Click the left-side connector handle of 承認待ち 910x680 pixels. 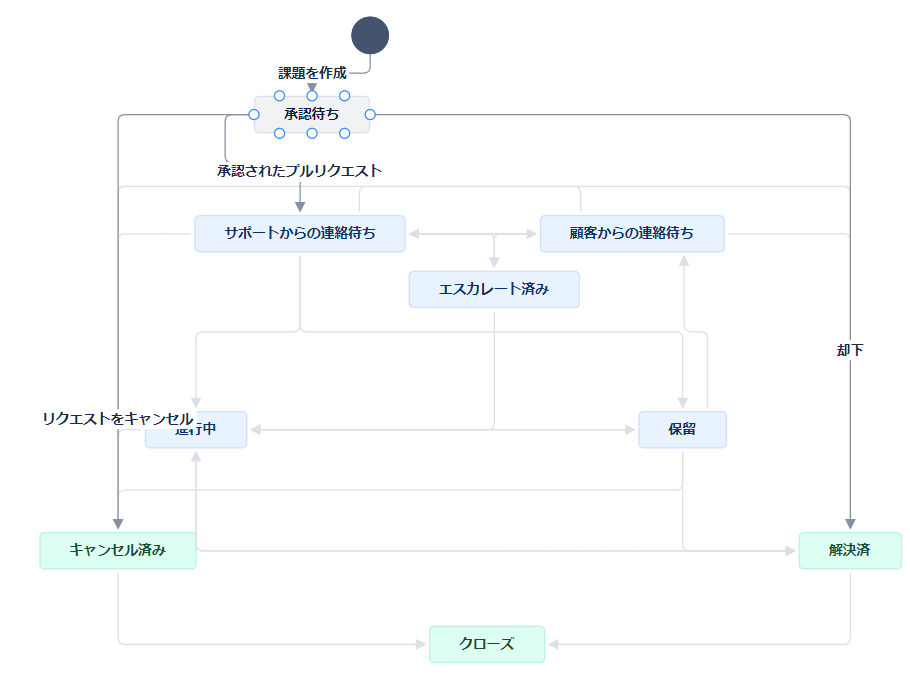(x=254, y=115)
